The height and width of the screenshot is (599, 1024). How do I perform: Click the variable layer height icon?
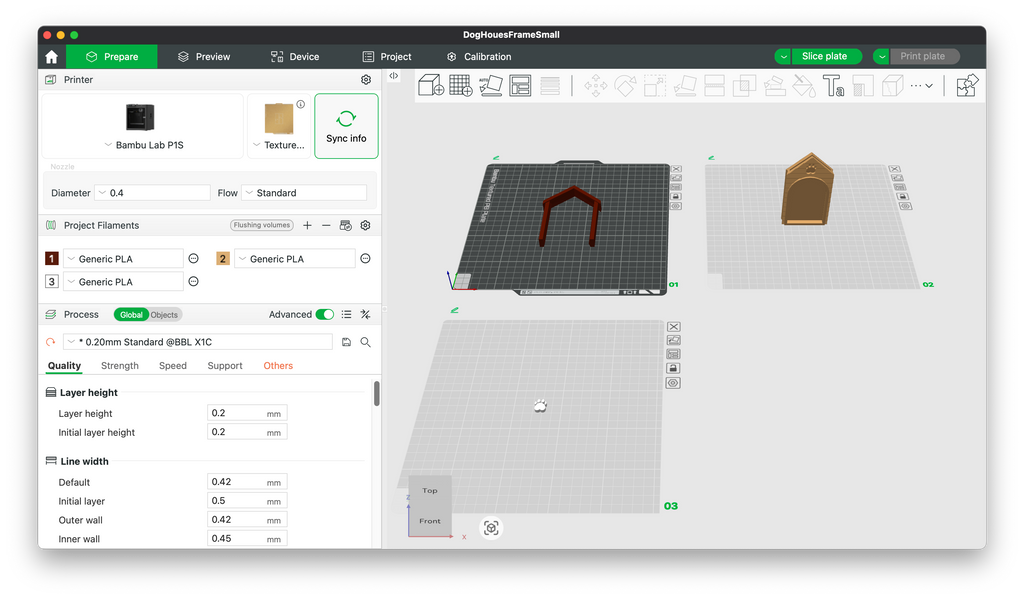pos(550,86)
